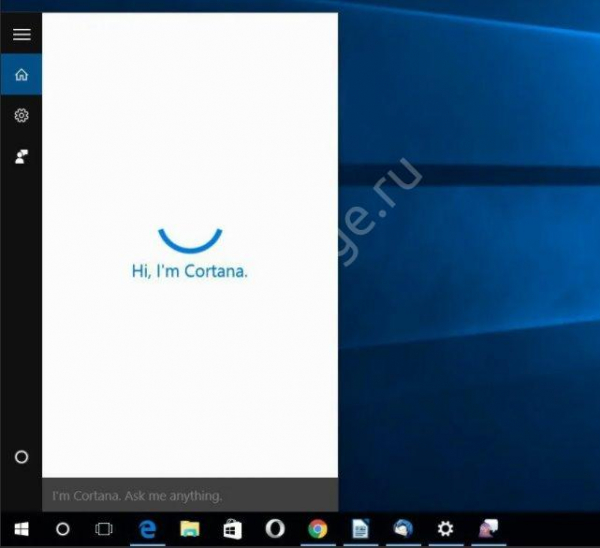The image size is (600, 548).
Task: Open File Explorer from the taskbar
Action: (190, 529)
